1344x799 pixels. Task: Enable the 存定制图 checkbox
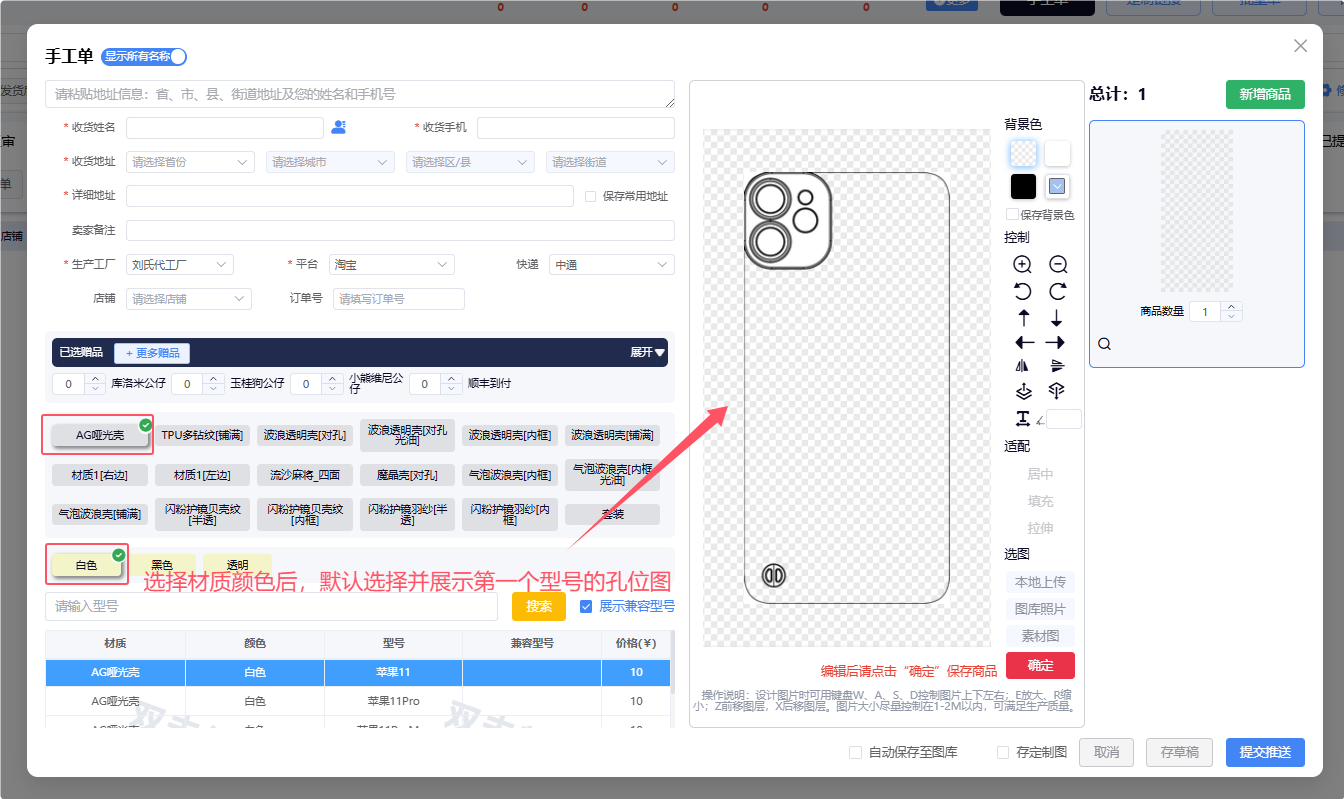click(x=1003, y=752)
